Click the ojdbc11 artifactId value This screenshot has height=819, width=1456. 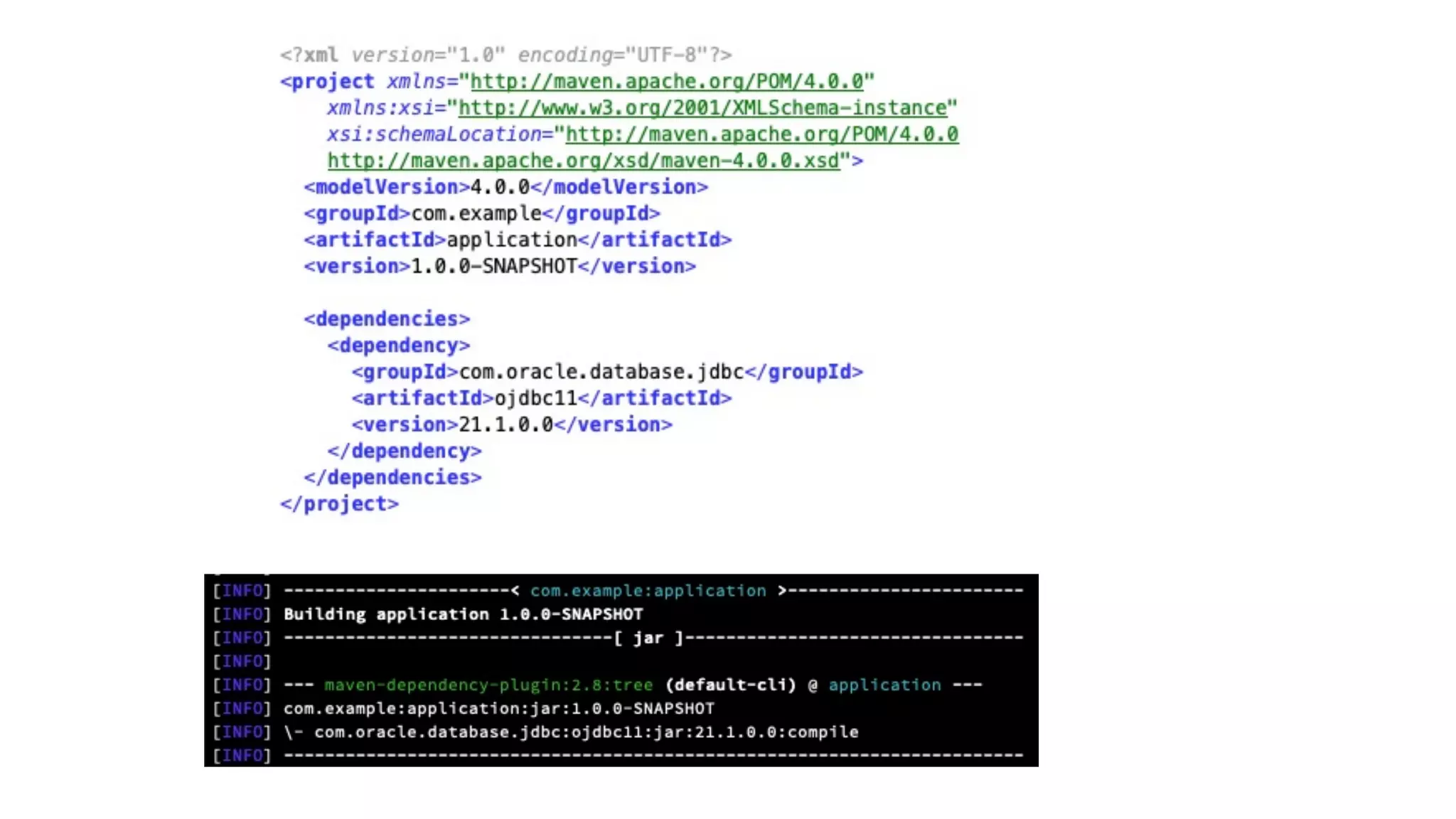536,398
